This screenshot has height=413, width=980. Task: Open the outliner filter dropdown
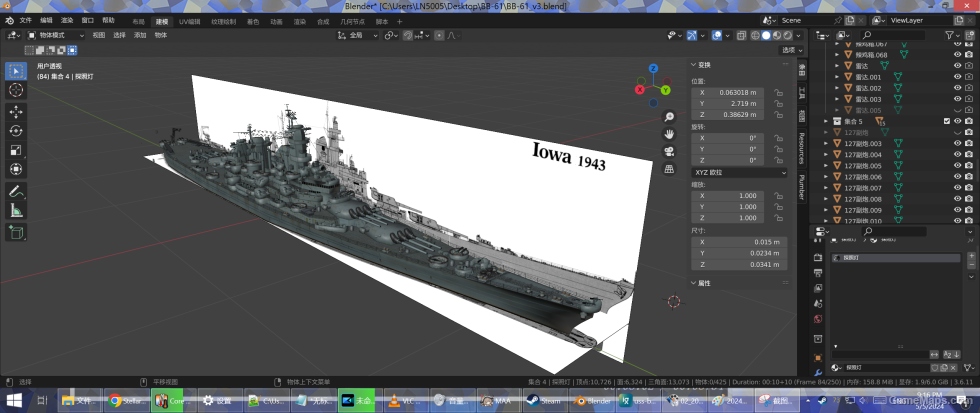(952, 35)
